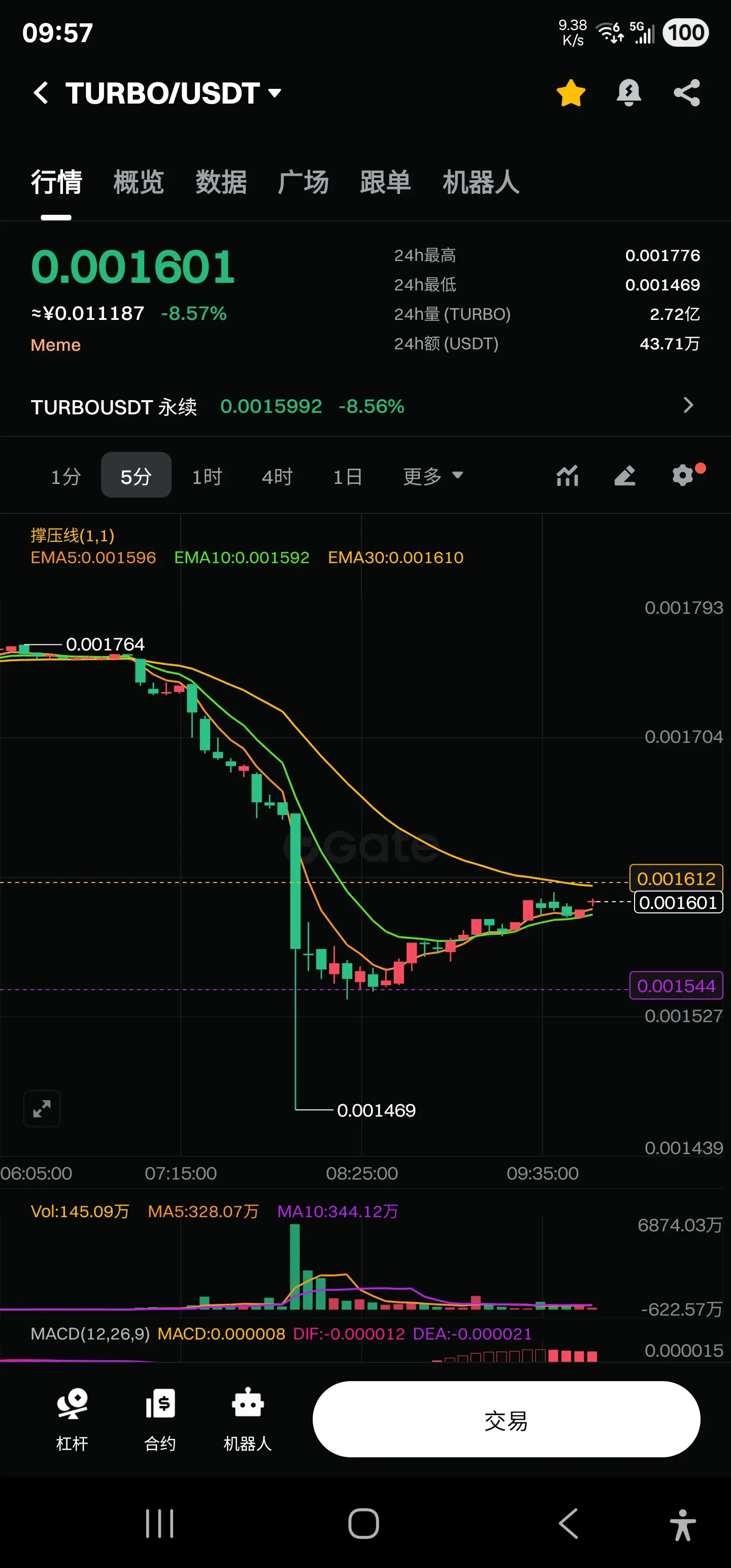
Task: Expand the 更多 timeframe dropdown
Action: click(433, 476)
